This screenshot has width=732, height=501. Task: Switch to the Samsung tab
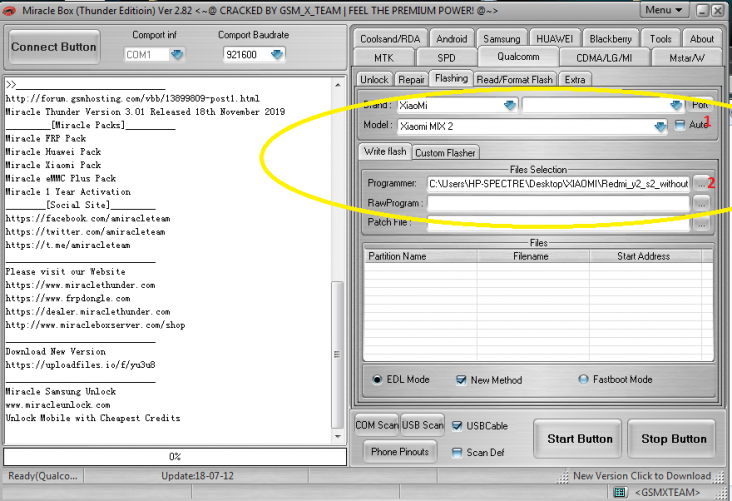tap(501, 39)
